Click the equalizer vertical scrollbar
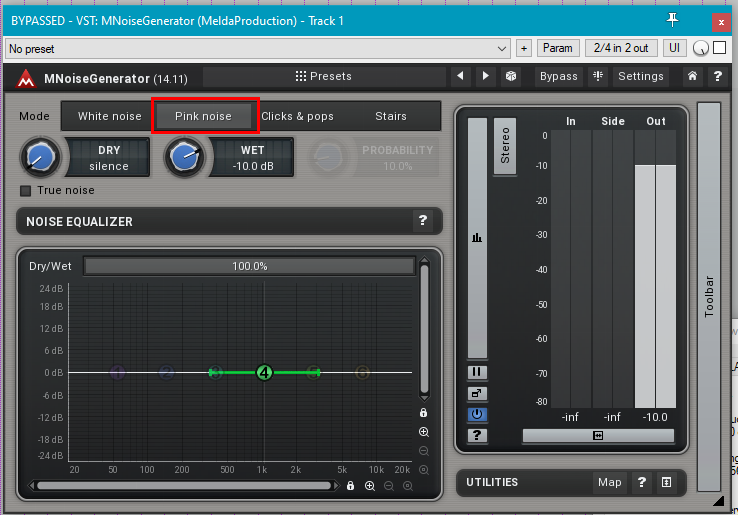Viewport: 738px width, 515px height. click(x=424, y=329)
